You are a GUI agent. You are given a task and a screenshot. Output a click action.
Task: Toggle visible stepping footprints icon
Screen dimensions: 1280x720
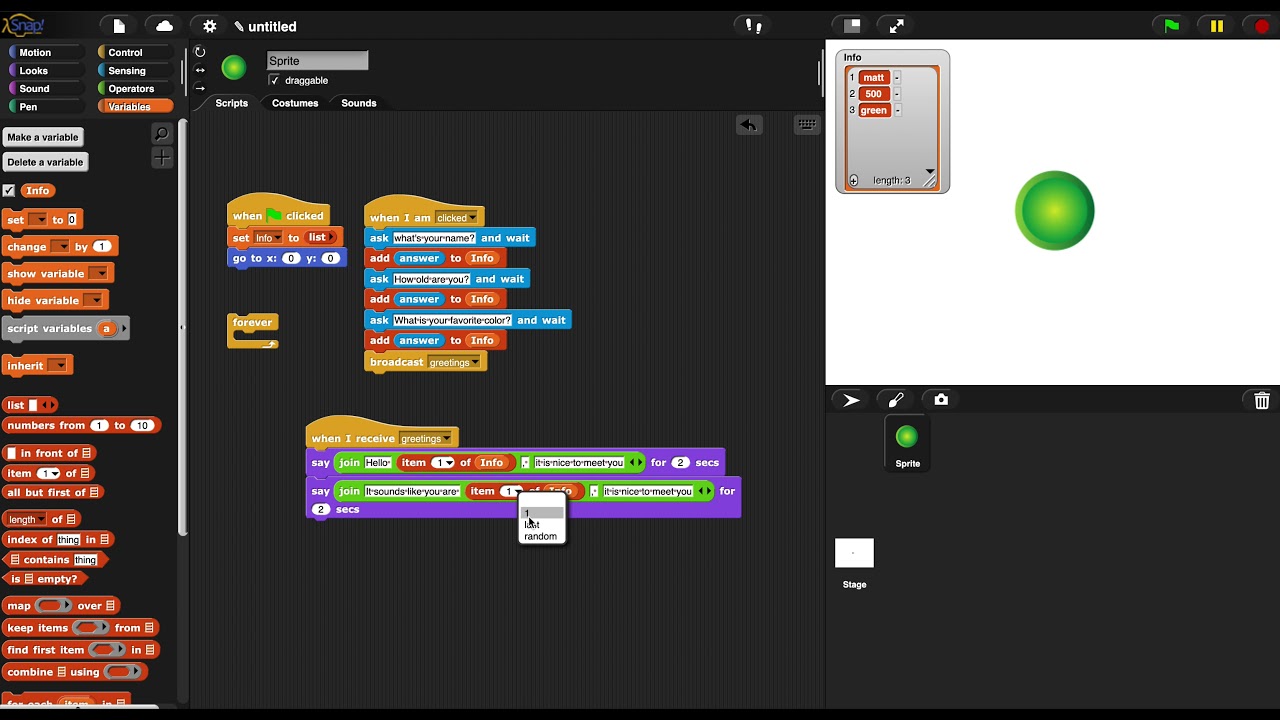pos(755,26)
